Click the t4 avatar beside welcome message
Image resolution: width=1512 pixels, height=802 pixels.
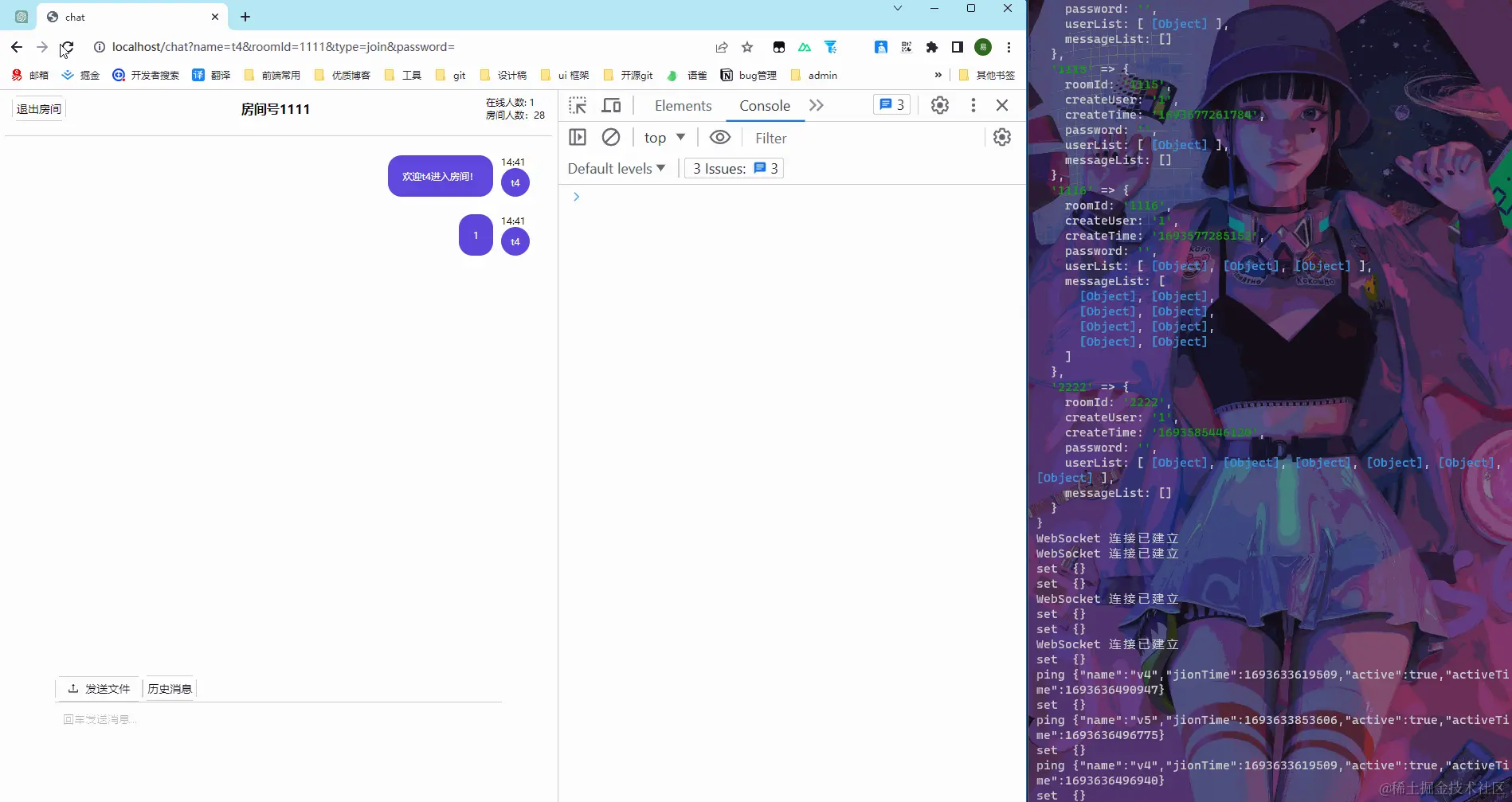click(515, 182)
